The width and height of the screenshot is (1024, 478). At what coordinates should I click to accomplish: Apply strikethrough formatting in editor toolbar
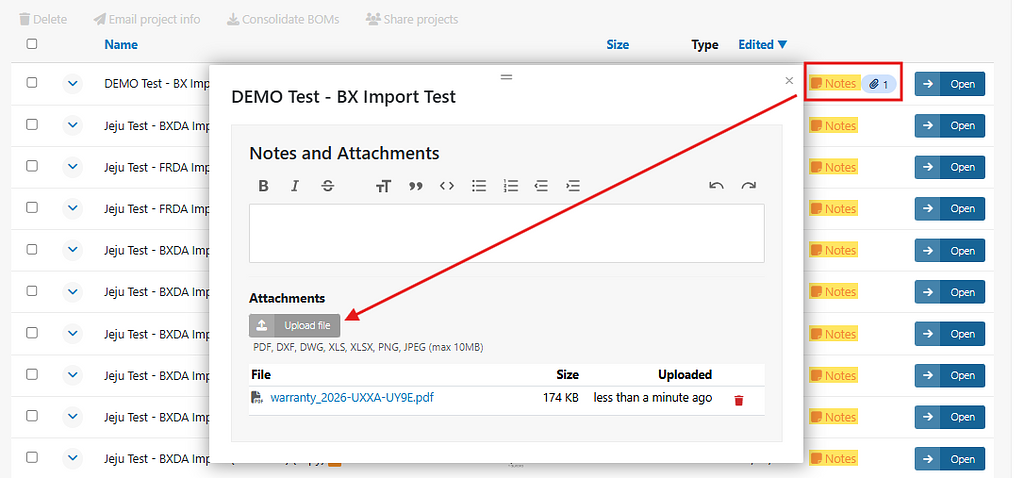pos(328,186)
